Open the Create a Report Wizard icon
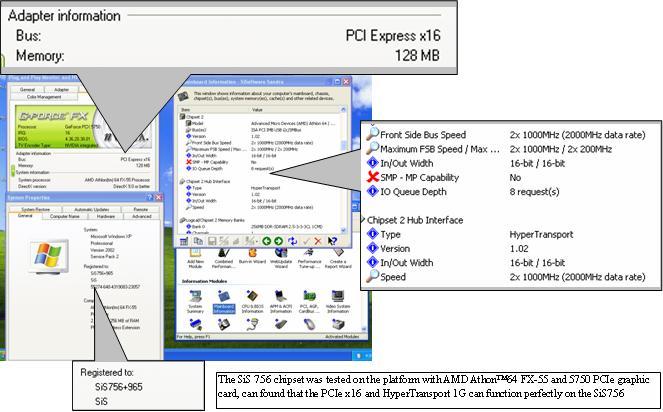Screen dimensions: 663x412 (x=338, y=258)
